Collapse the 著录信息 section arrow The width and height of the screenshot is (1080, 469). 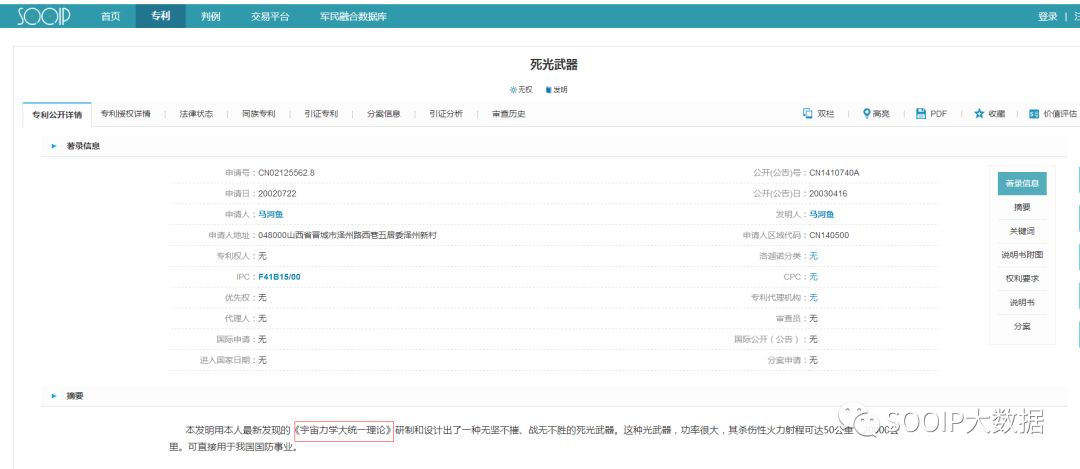(x=54, y=146)
